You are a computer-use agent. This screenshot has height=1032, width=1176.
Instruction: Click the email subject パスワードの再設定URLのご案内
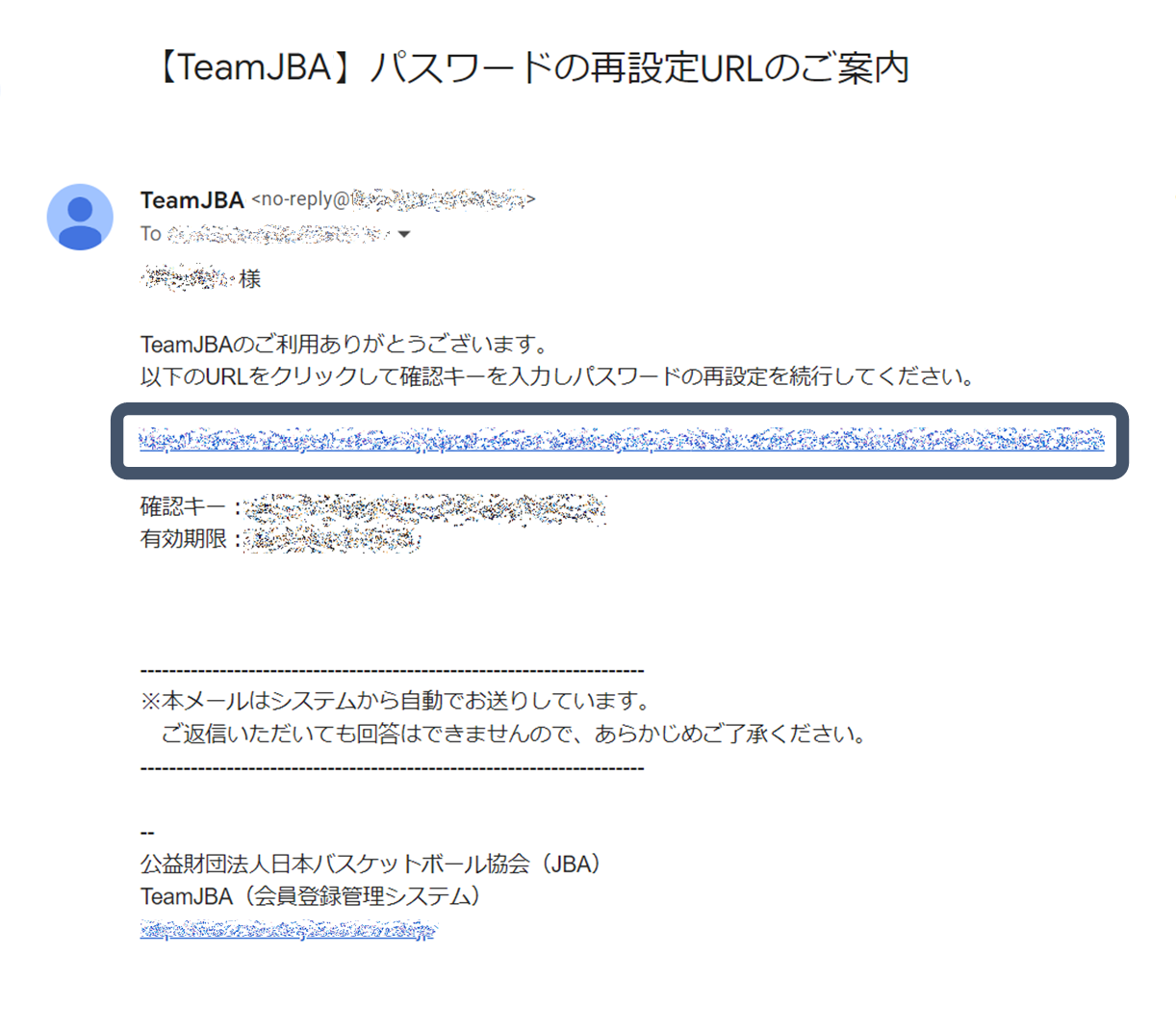coord(530,68)
